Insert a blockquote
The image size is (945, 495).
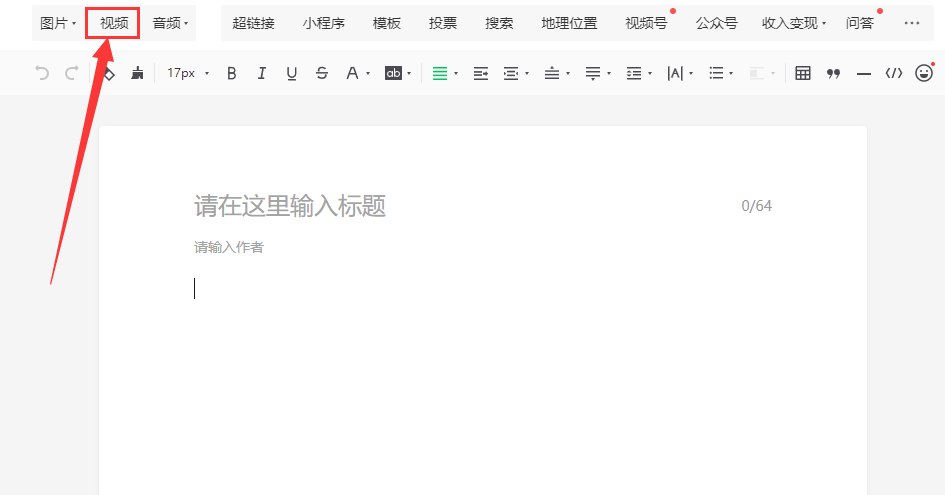[834, 74]
